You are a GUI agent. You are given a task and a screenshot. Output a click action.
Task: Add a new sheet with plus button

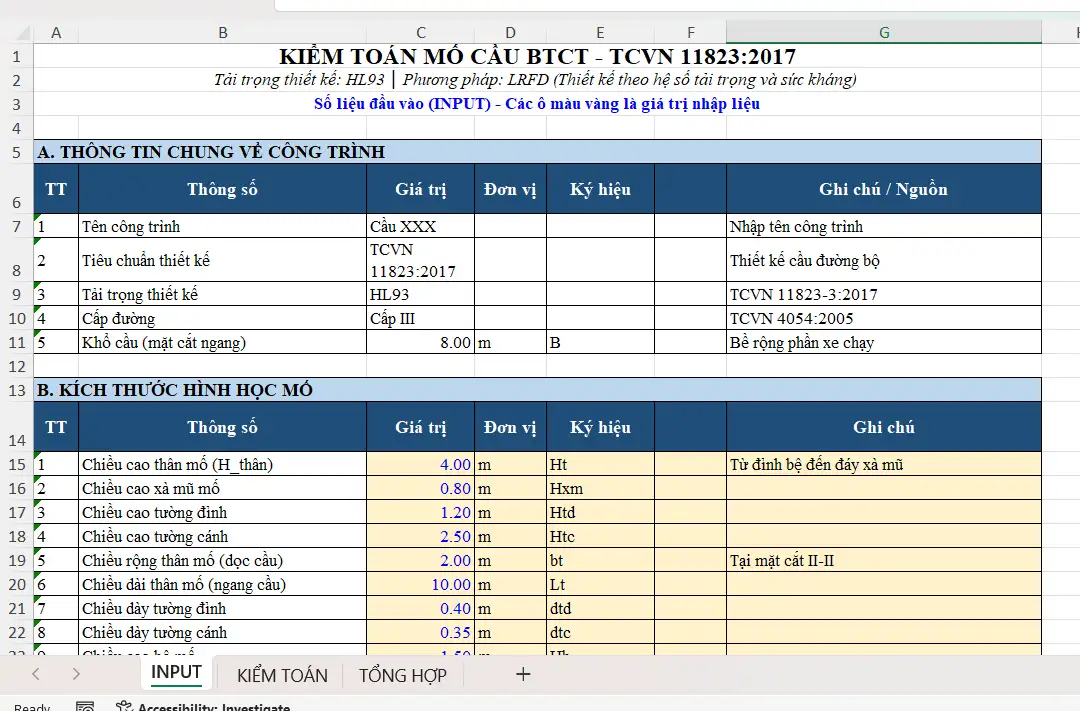[x=522, y=674]
